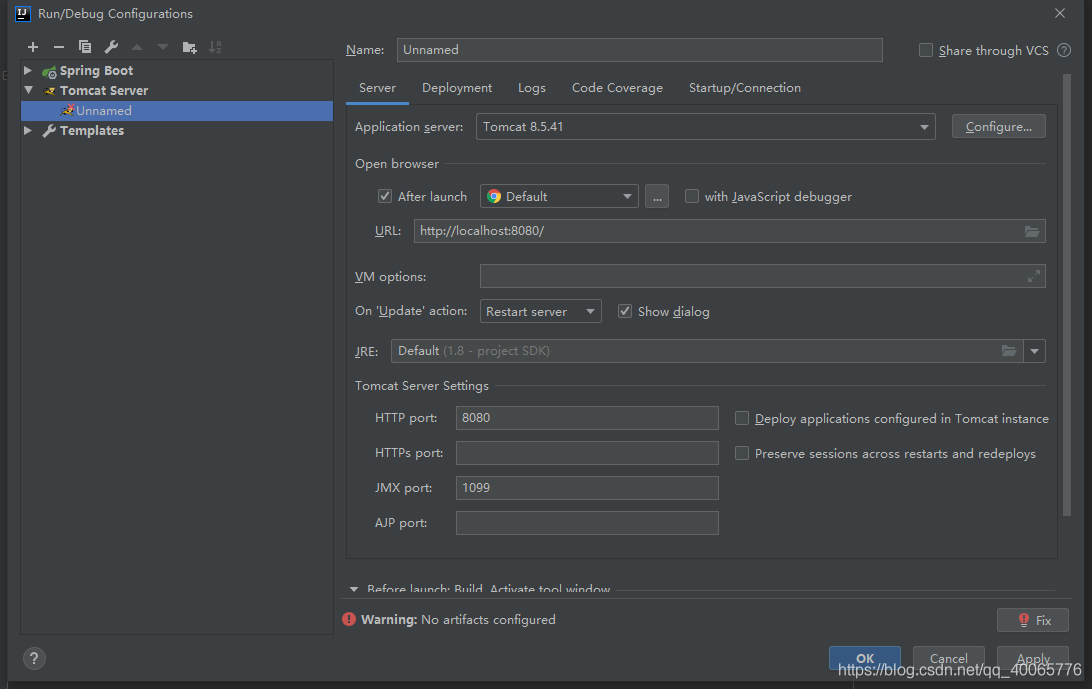Click the Add New Configuration plus icon
The image size is (1092, 689).
click(33, 47)
